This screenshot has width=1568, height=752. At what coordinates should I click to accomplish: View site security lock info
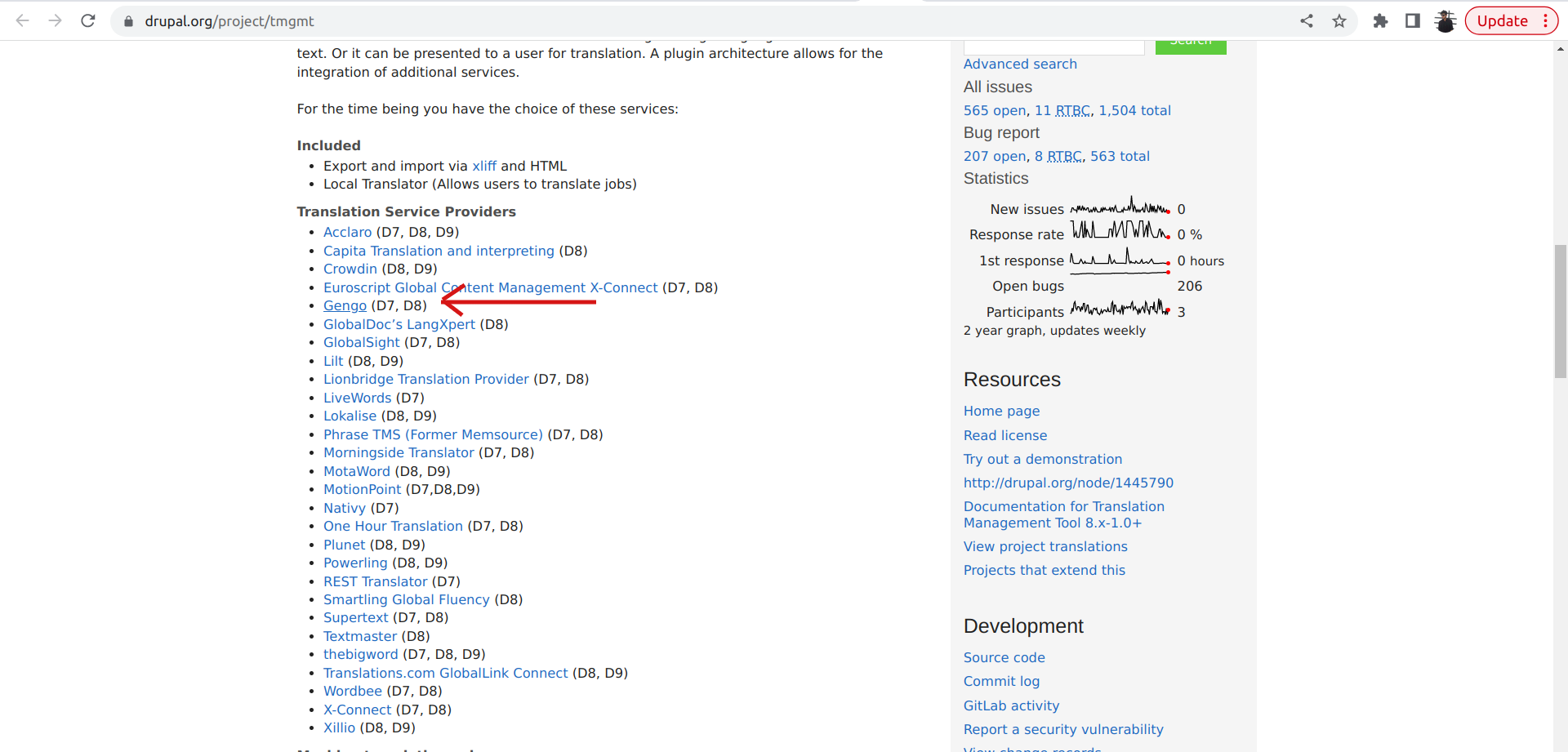coord(128,21)
